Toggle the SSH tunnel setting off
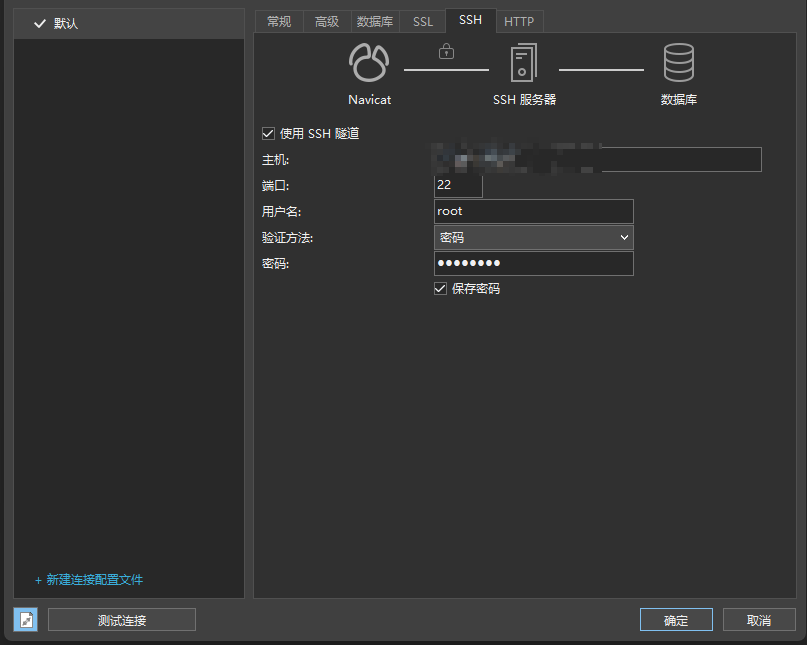This screenshot has width=807, height=645. pyautogui.click(x=268, y=133)
